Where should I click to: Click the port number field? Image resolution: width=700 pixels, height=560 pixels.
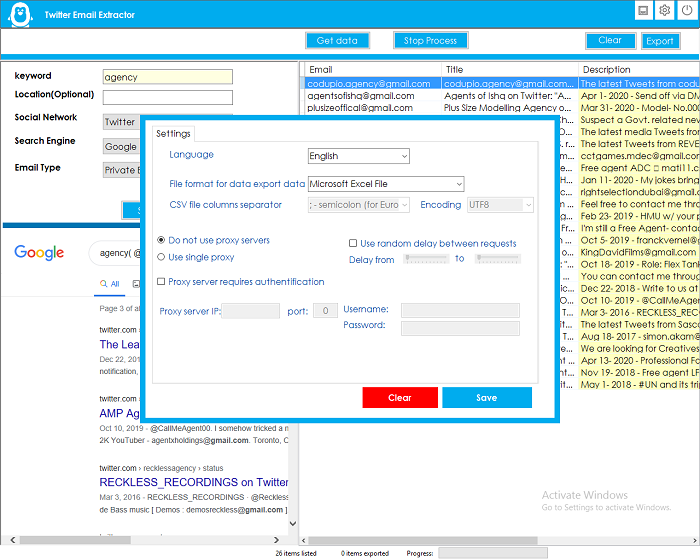click(325, 311)
